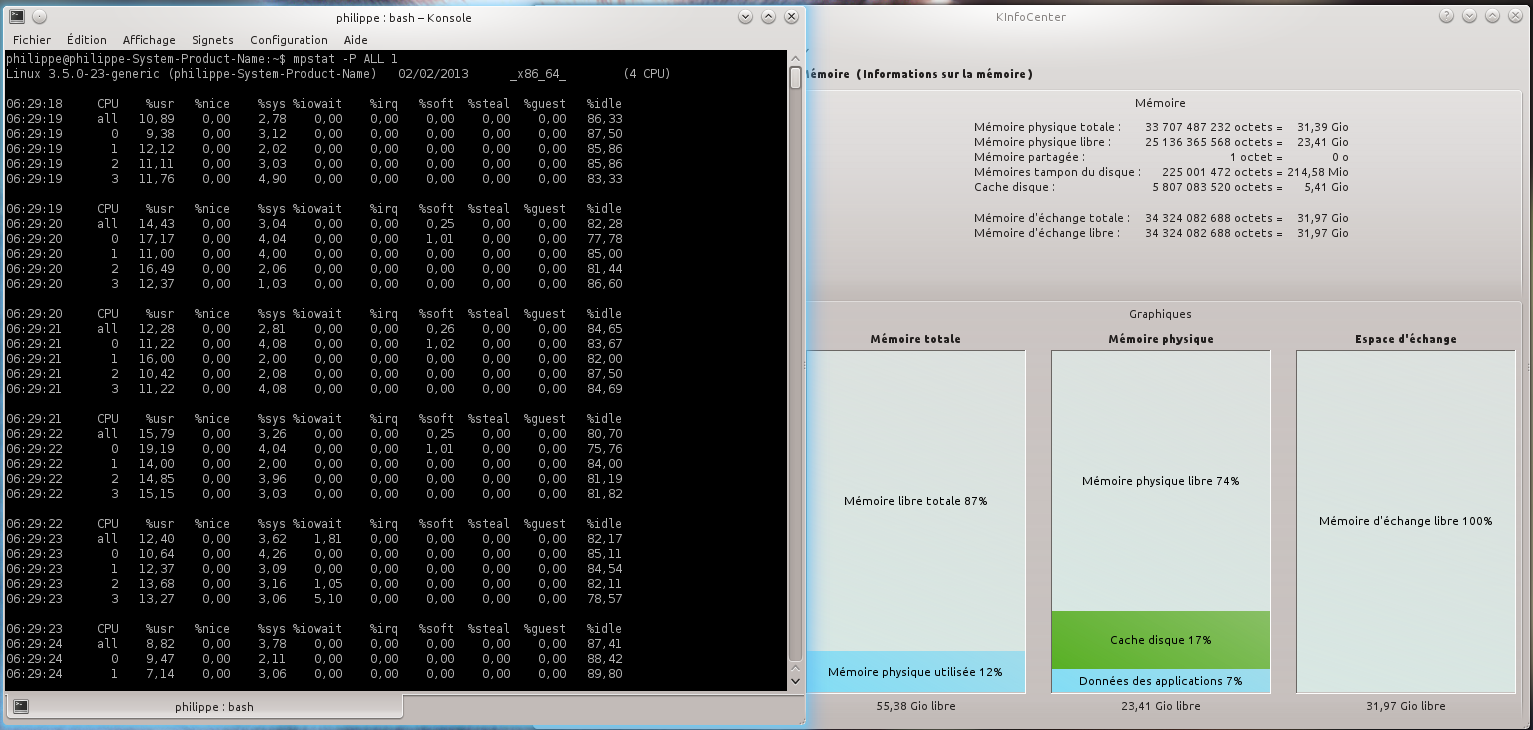Maximize the Konsole window
This screenshot has height=730, width=1533.
[768, 17]
